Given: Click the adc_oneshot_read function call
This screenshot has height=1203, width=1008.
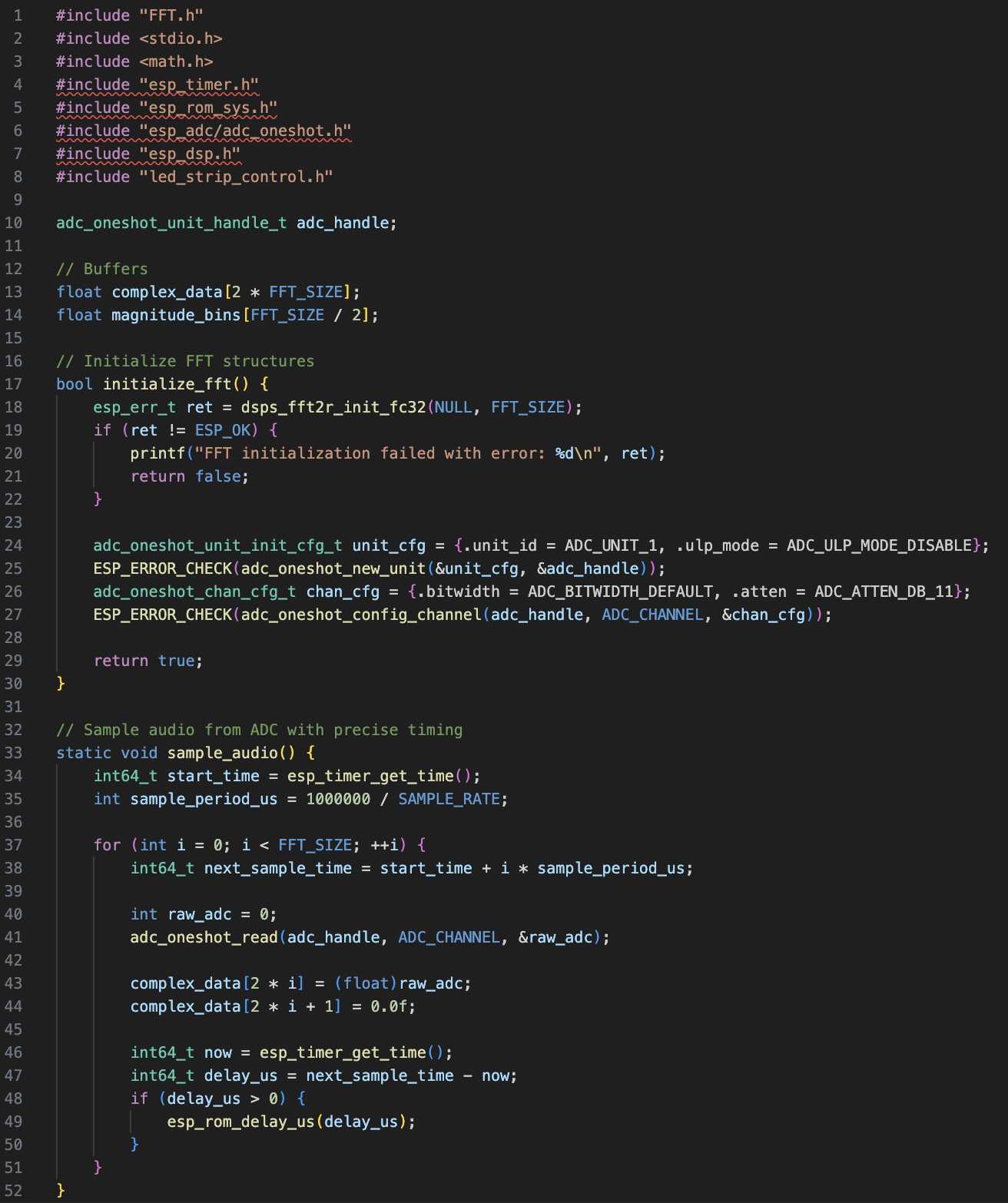Looking at the screenshot, I should tap(204, 937).
